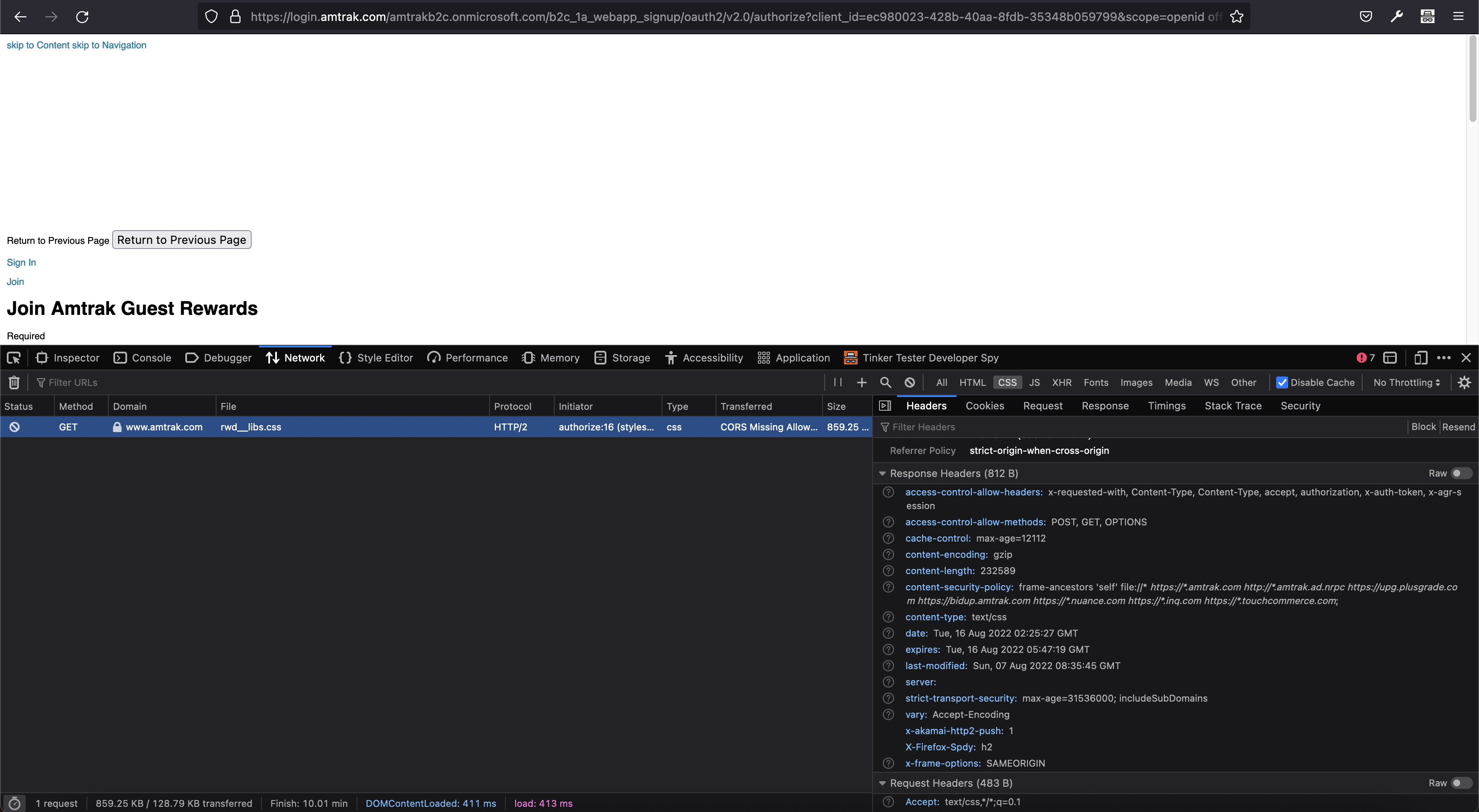This screenshot has width=1479, height=812.
Task: Click the Resend request button
Action: pos(1458,427)
